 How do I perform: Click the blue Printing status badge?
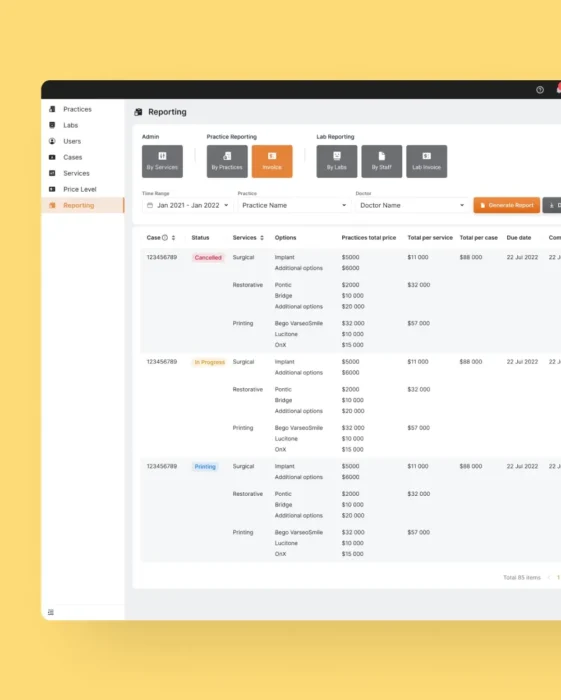(205, 467)
